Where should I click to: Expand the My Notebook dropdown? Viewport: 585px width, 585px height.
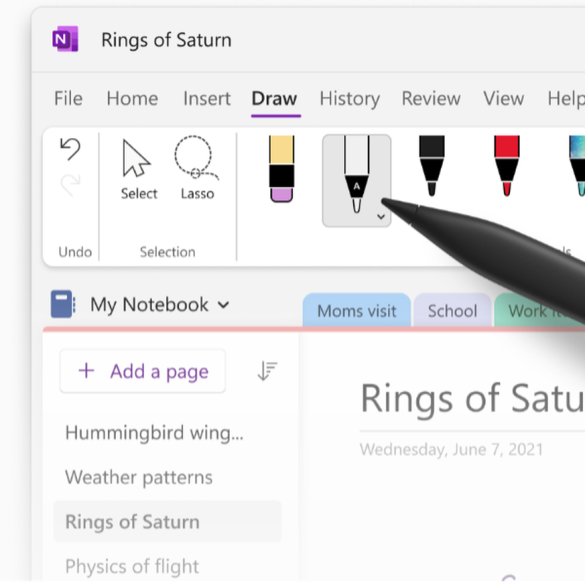tap(223, 305)
